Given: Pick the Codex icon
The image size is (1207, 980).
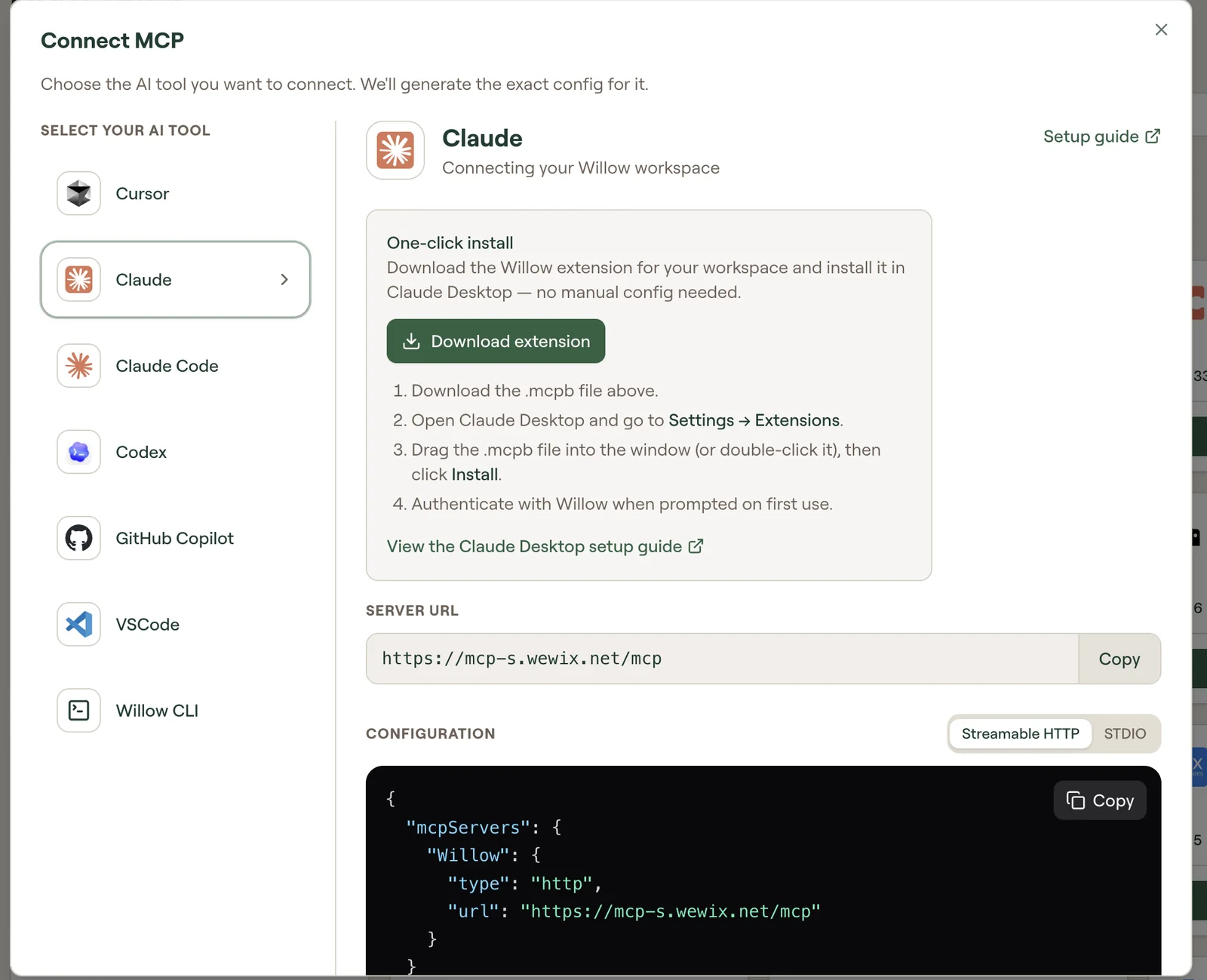Looking at the screenshot, I should pyautogui.click(x=78, y=452).
